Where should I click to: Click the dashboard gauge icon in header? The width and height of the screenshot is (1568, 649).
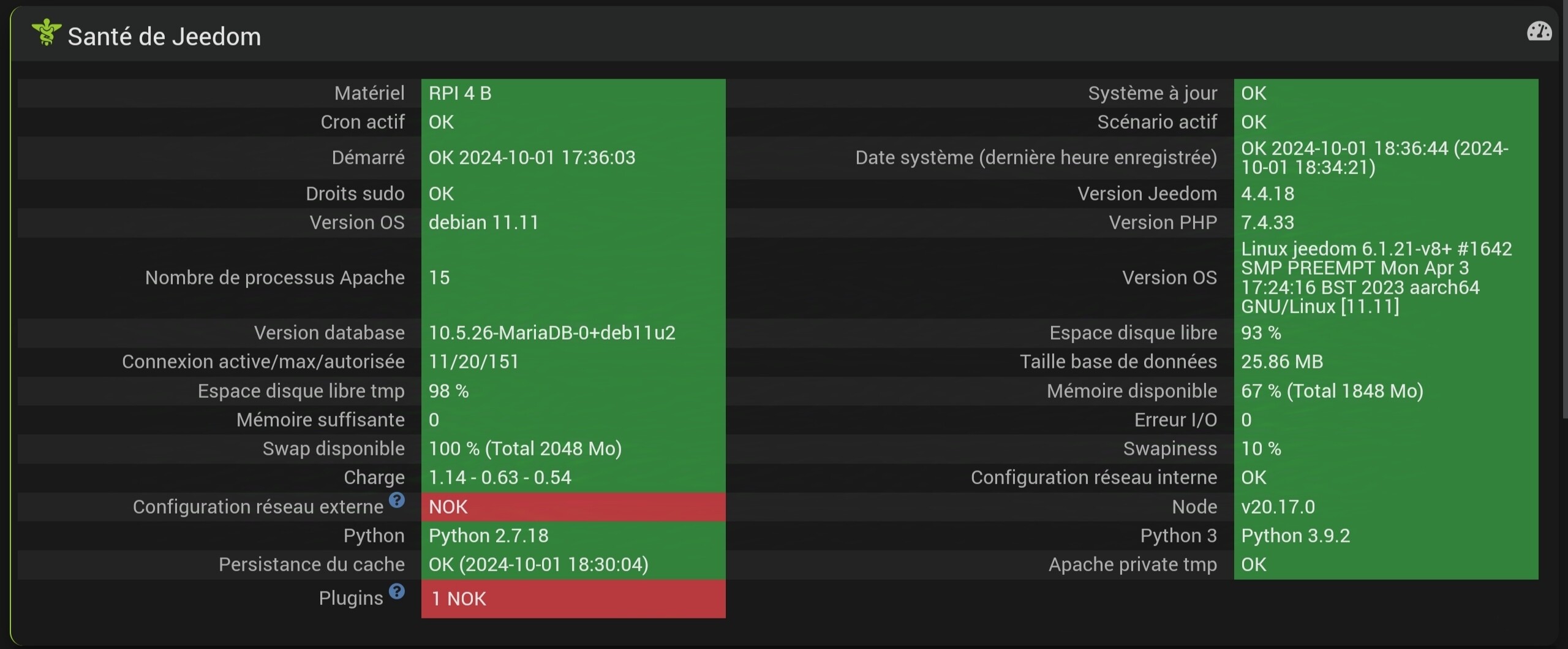point(1539,32)
